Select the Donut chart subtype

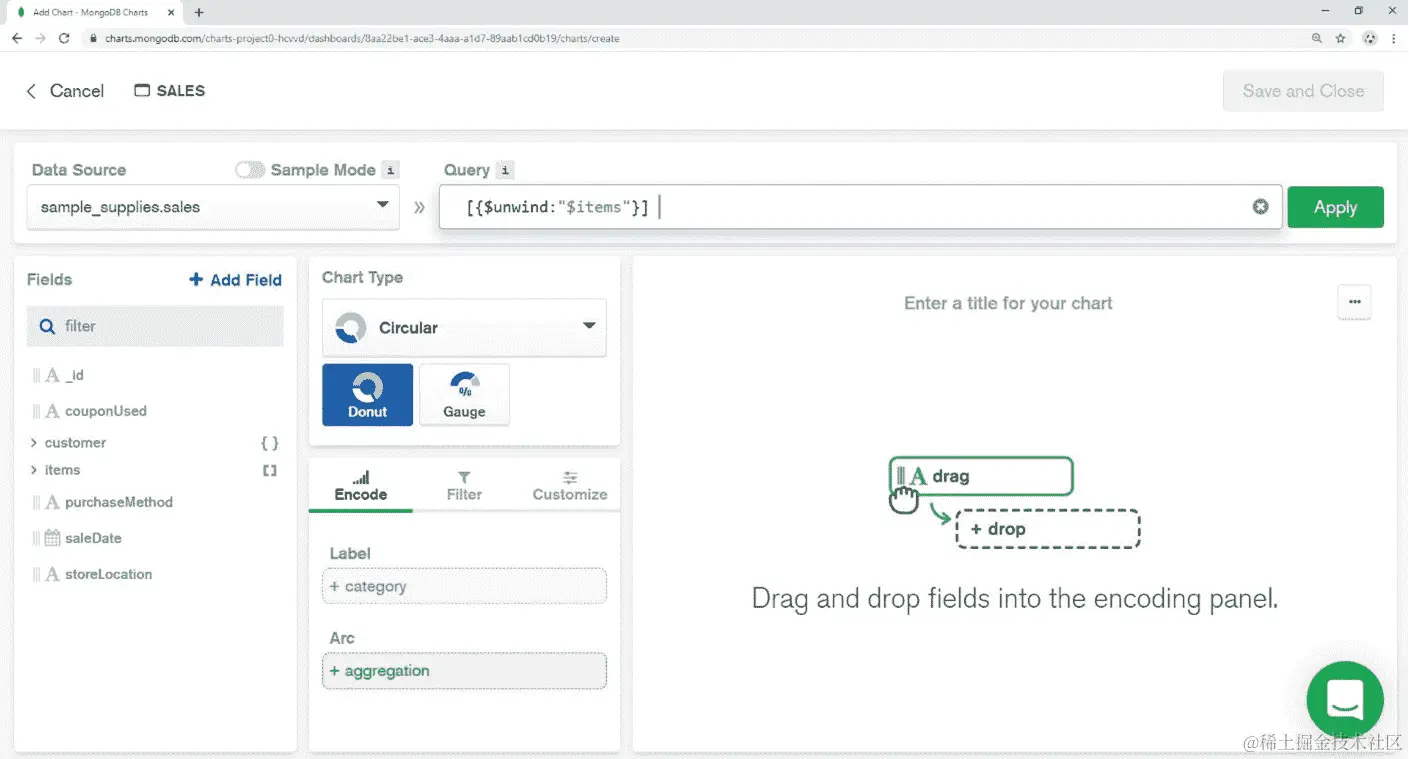pos(367,395)
